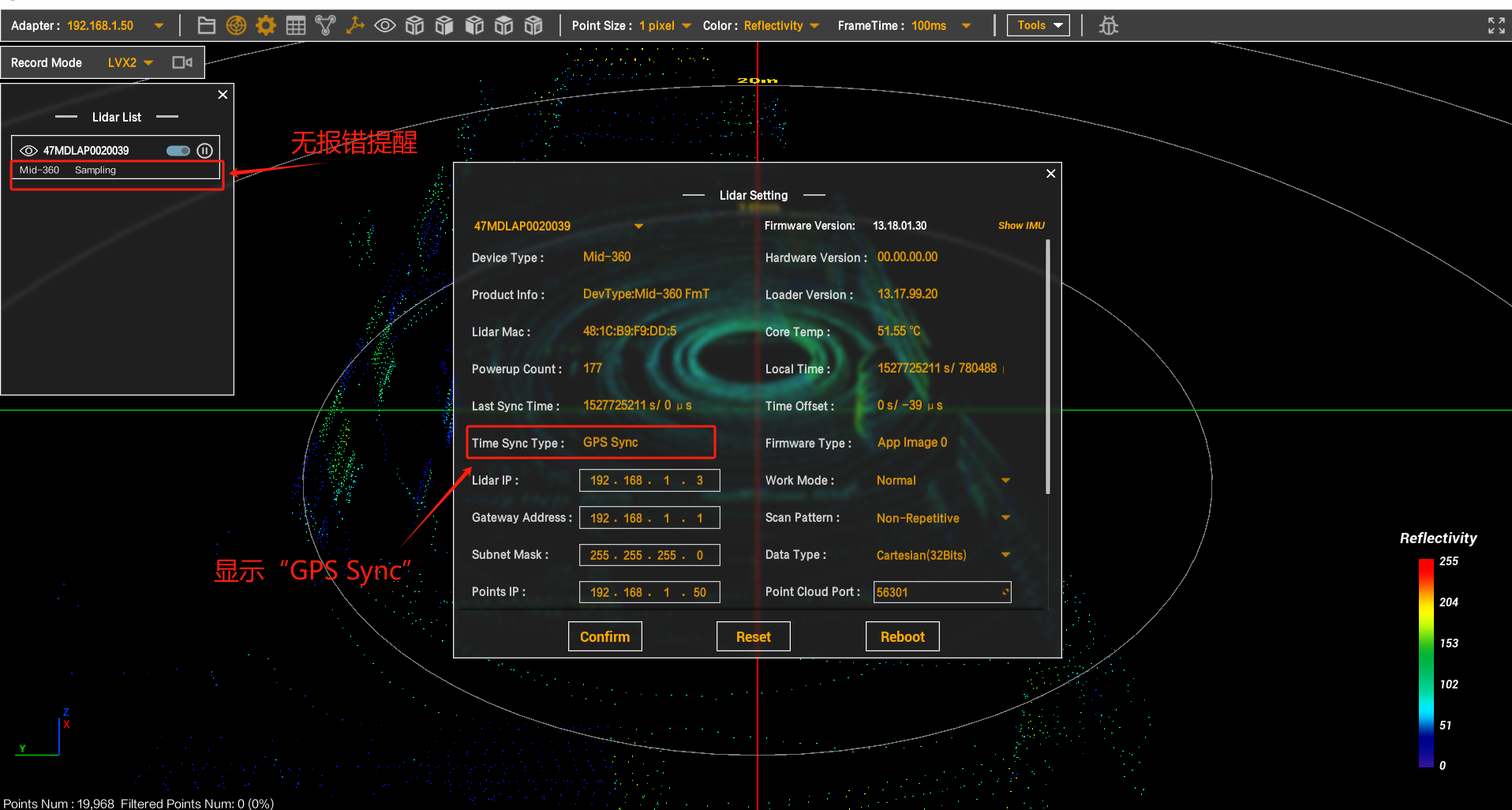This screenshot has height=810, width=1512.
Task: Open file folder icon in toolbar
Action: (206, 25)
